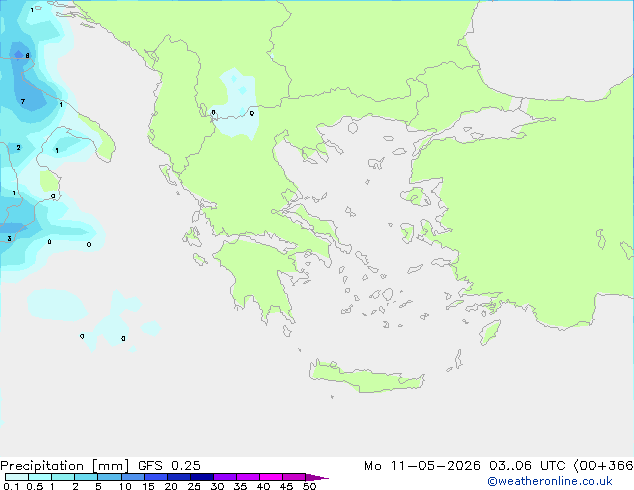
Task: Click the island of Rhodes on the map
Action: coord(490,332)
